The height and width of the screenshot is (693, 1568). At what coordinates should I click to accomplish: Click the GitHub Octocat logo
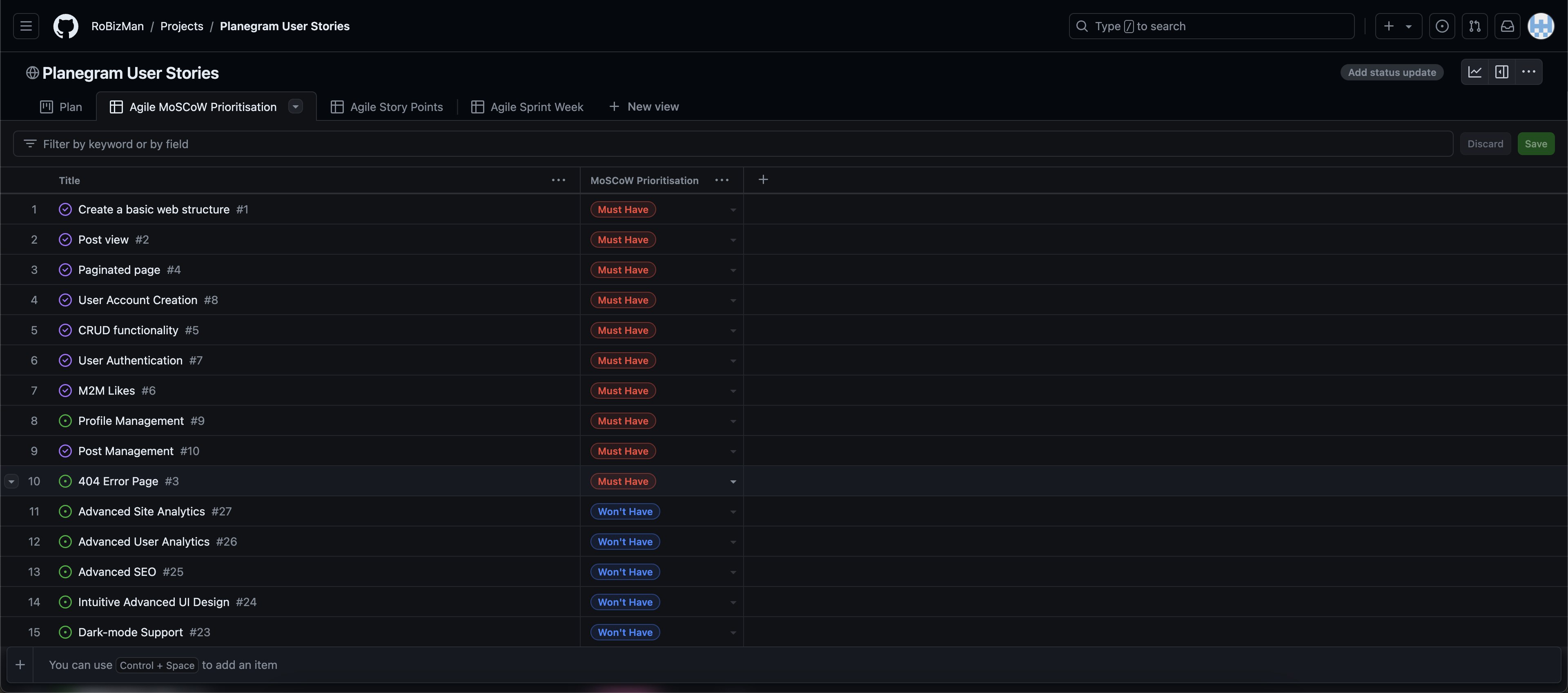[66, 26]
